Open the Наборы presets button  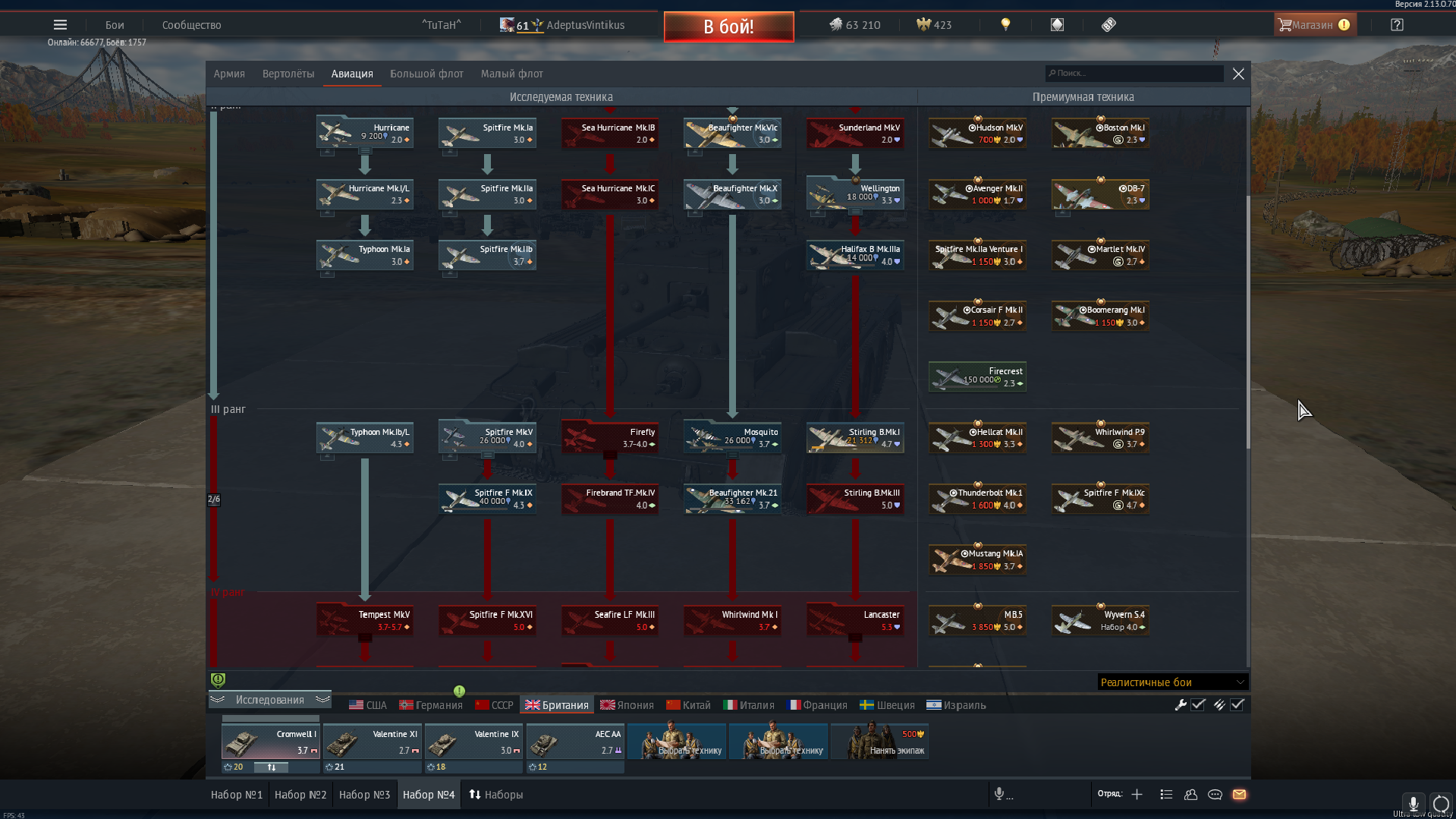[x=496, y=795]
